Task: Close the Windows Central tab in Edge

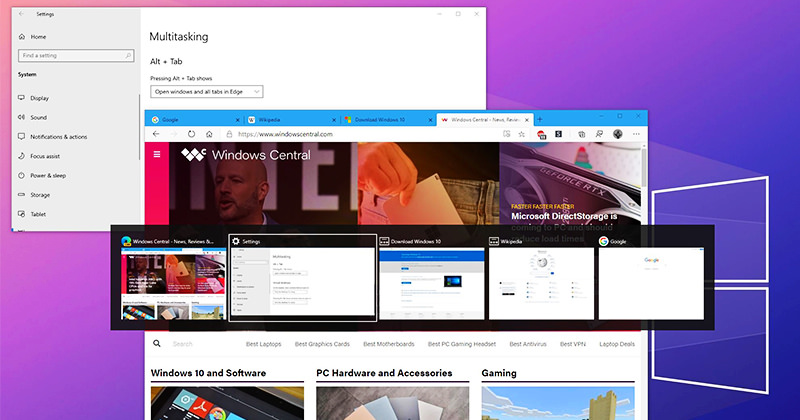Action: coord(528,120)
